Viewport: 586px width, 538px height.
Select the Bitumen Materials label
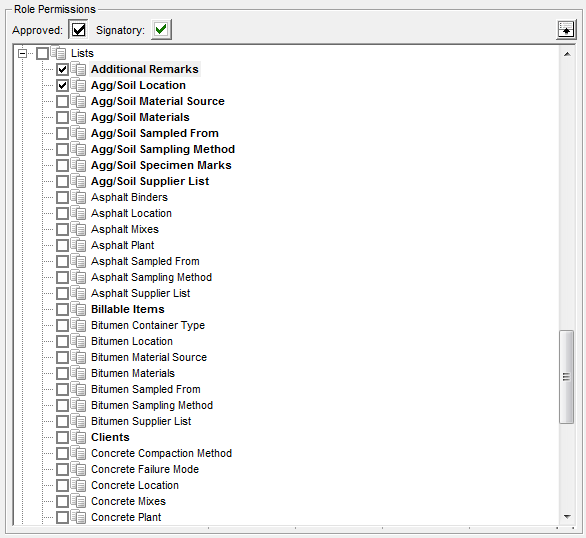[133, 373]
